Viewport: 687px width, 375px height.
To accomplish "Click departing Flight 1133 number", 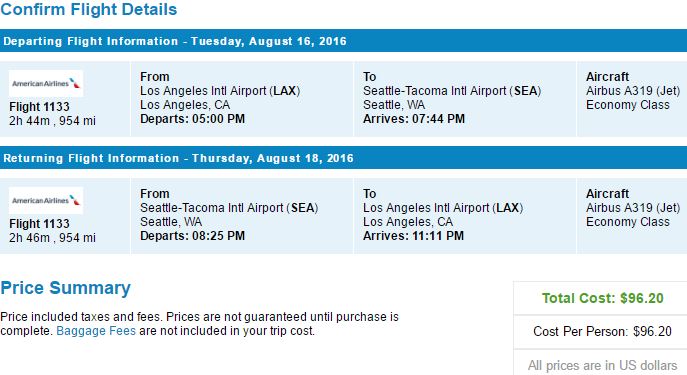I will tap(39, 106).
